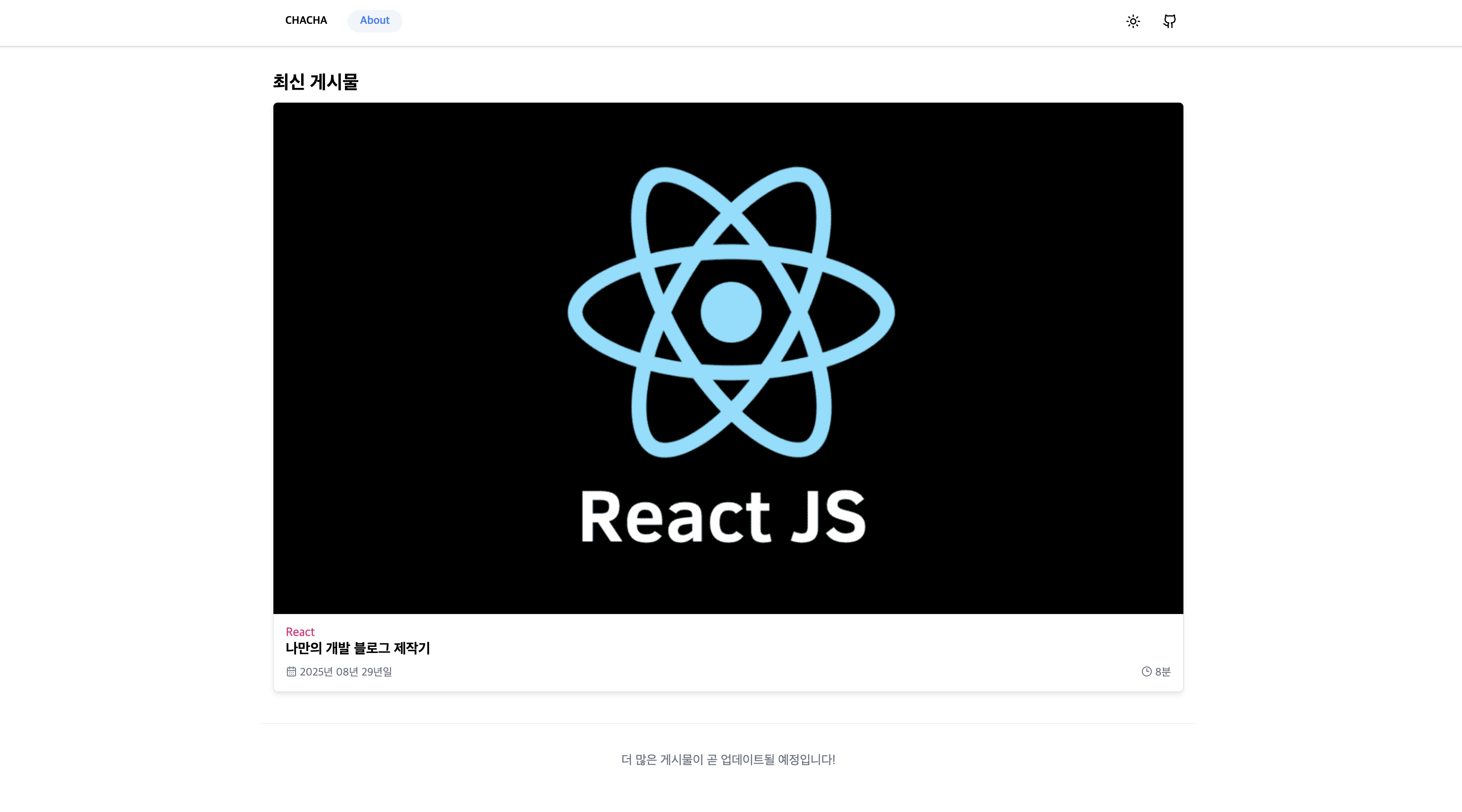Toggle the light/dark theme sun icon

click(1133, 22)
